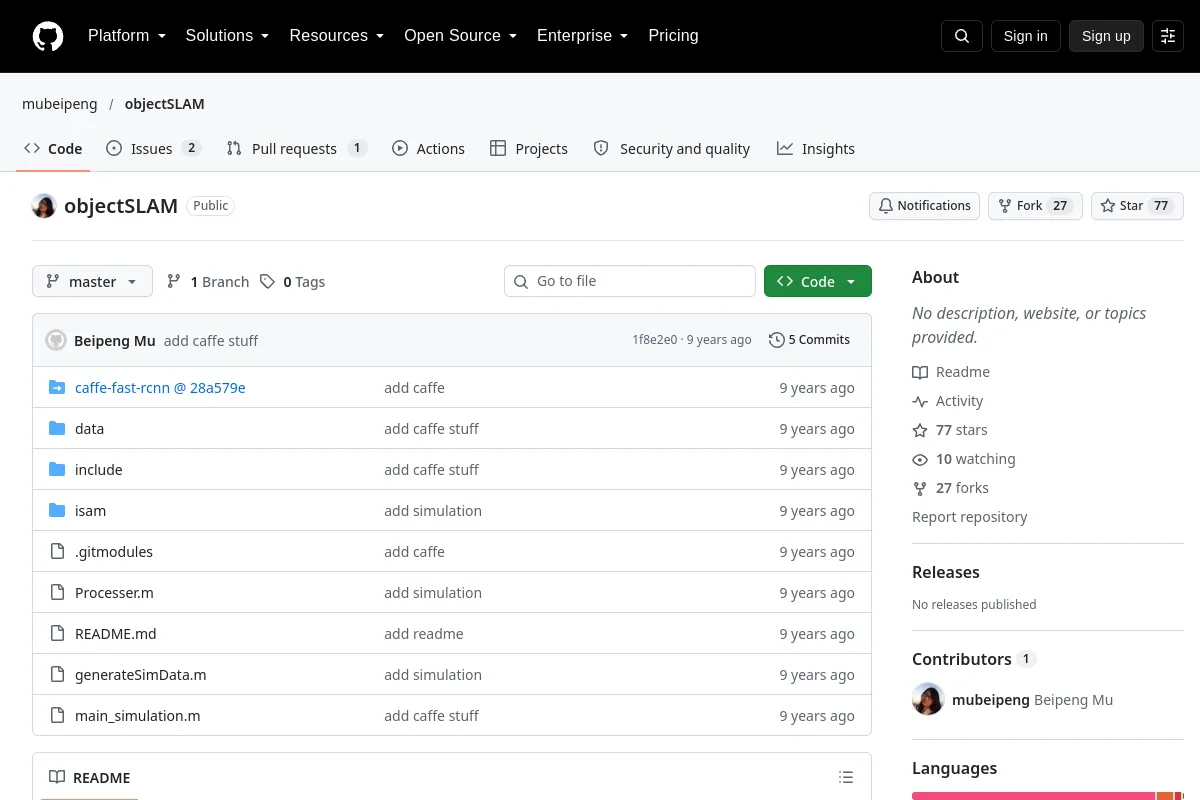
Task: Switch to the Actions tab
Action: (x=429, y=148)
